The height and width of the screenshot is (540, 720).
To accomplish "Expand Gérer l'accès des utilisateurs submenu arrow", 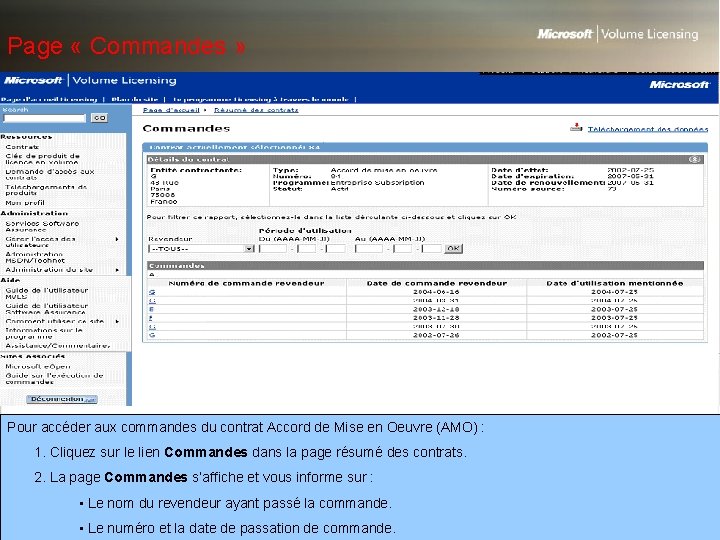I will (117, 239).
